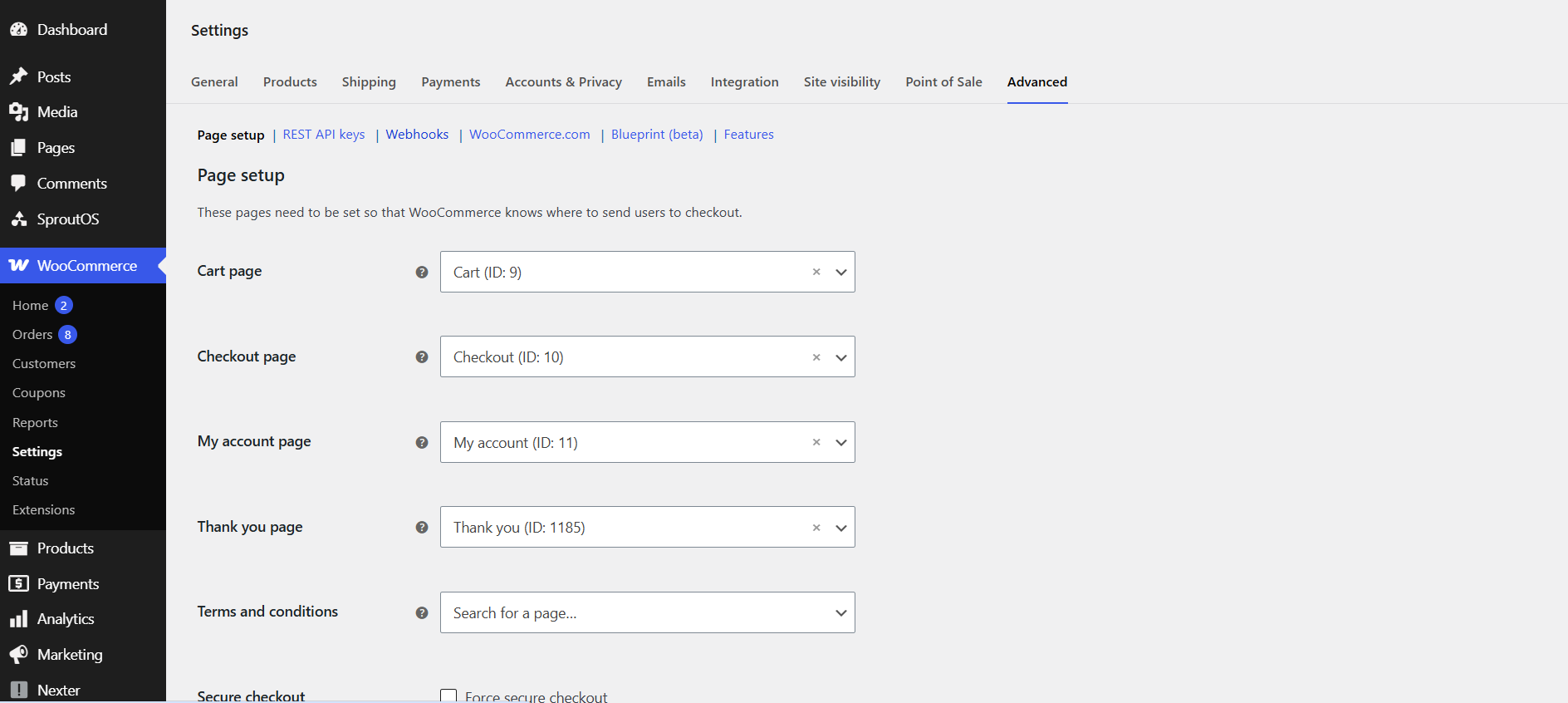1568x703 pixels.
Task: Clear the Cart page selection
Action: coord(816,272)
